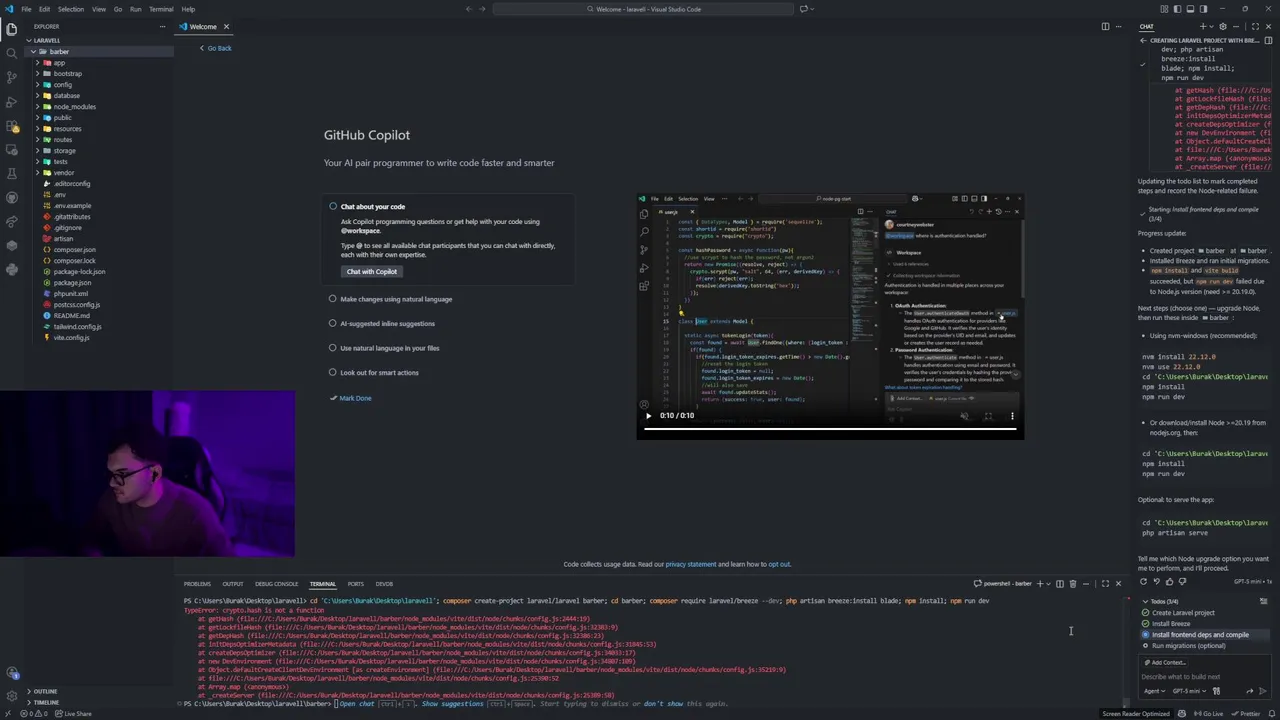The image size is (1280, 720).
Task: Open Remote Explorer view in activity bar
Action: (12, 150)
